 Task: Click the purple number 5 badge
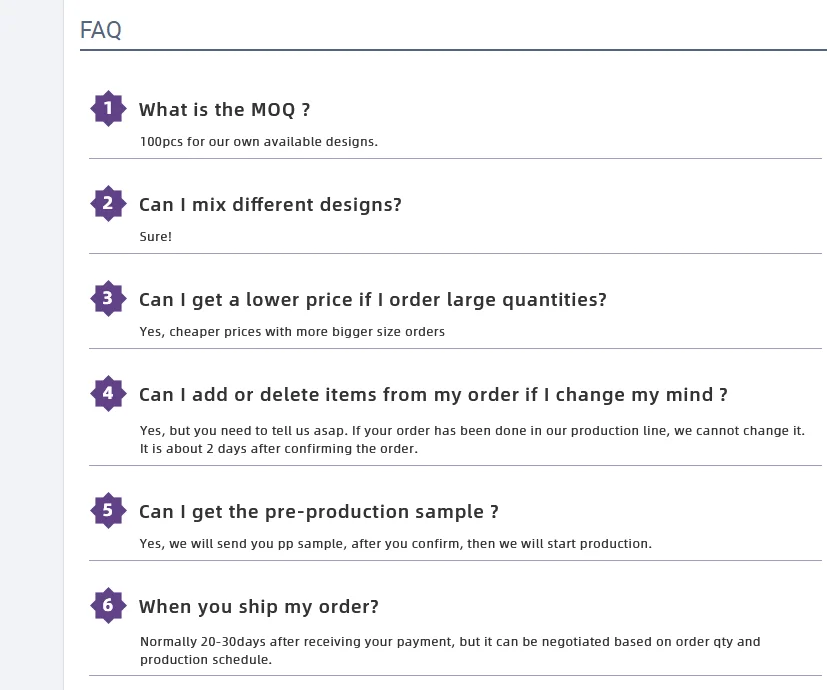[108, 510]
